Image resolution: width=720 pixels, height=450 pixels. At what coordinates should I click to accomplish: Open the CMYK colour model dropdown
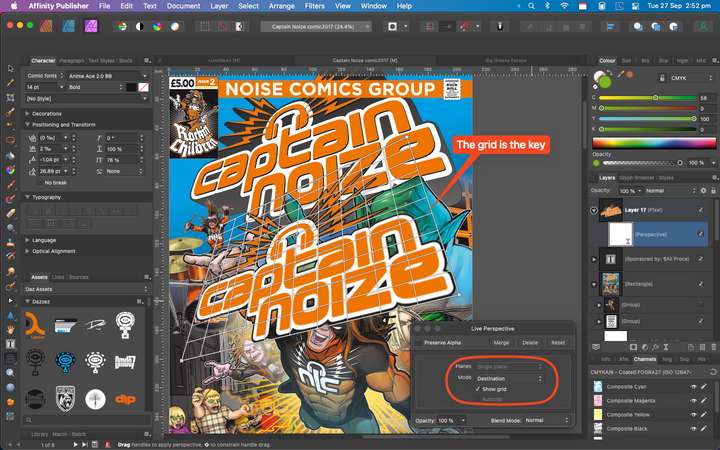tap(691, 78)
